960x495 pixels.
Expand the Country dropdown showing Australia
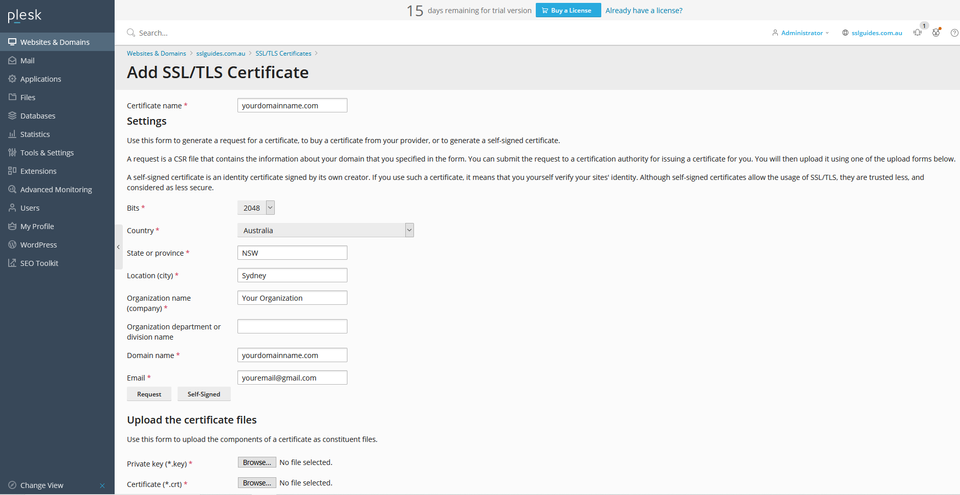tap(326, 230)
